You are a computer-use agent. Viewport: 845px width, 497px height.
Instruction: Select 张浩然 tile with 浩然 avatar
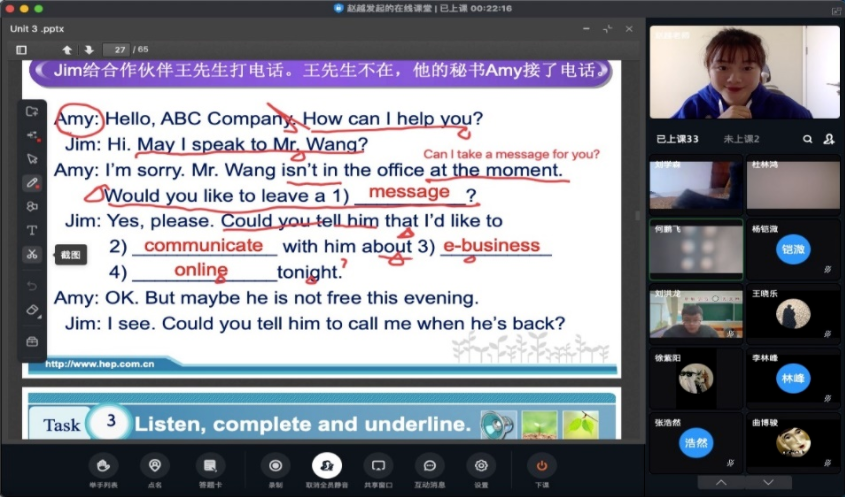click(696, 443)
